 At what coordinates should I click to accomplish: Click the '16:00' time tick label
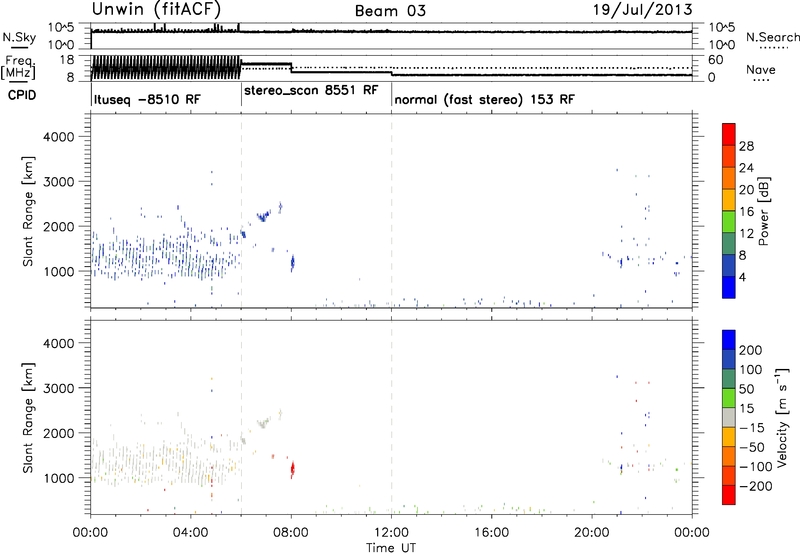click(491, 533)
